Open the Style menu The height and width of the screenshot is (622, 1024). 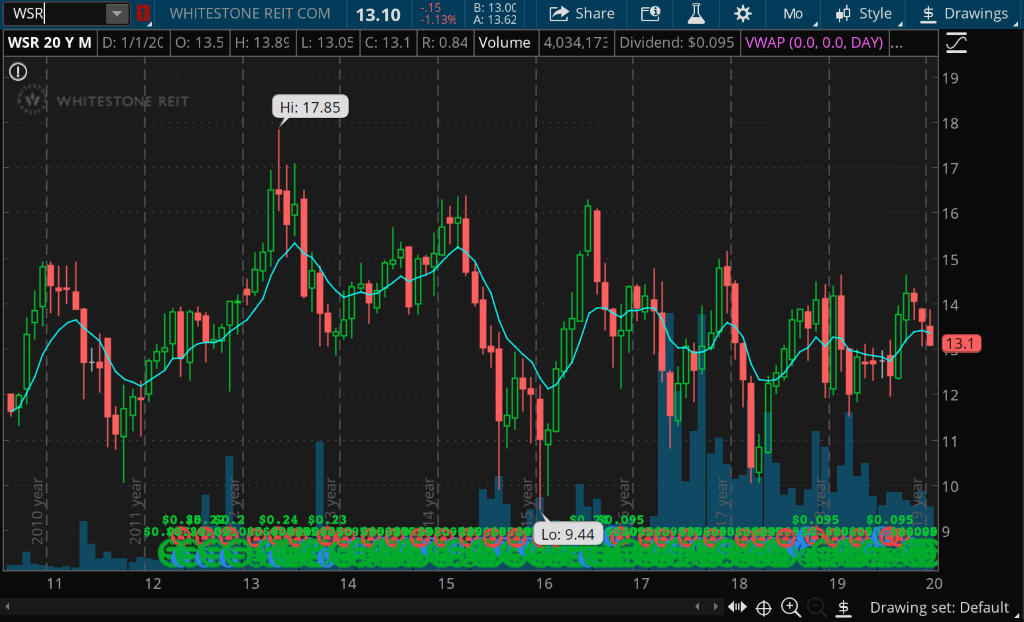[x=864, y=14]
